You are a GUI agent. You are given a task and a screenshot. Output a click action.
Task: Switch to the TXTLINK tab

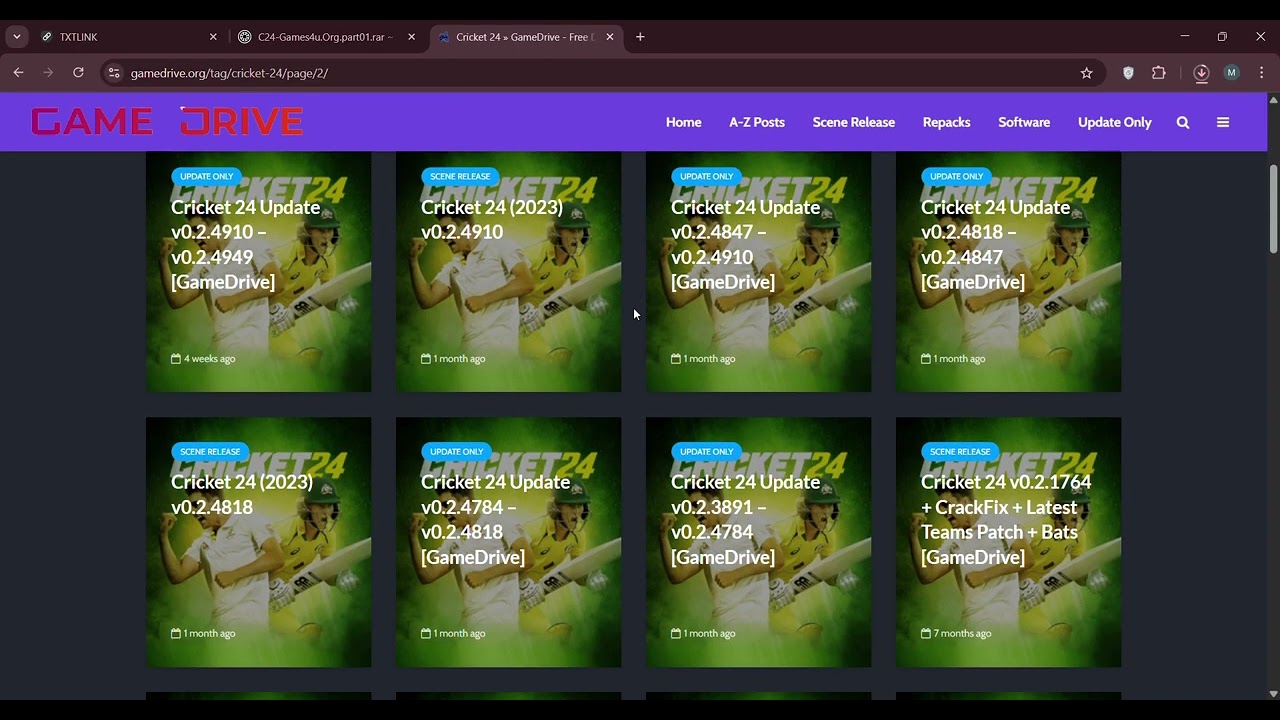pyautogui.click(x=128, y=37)
